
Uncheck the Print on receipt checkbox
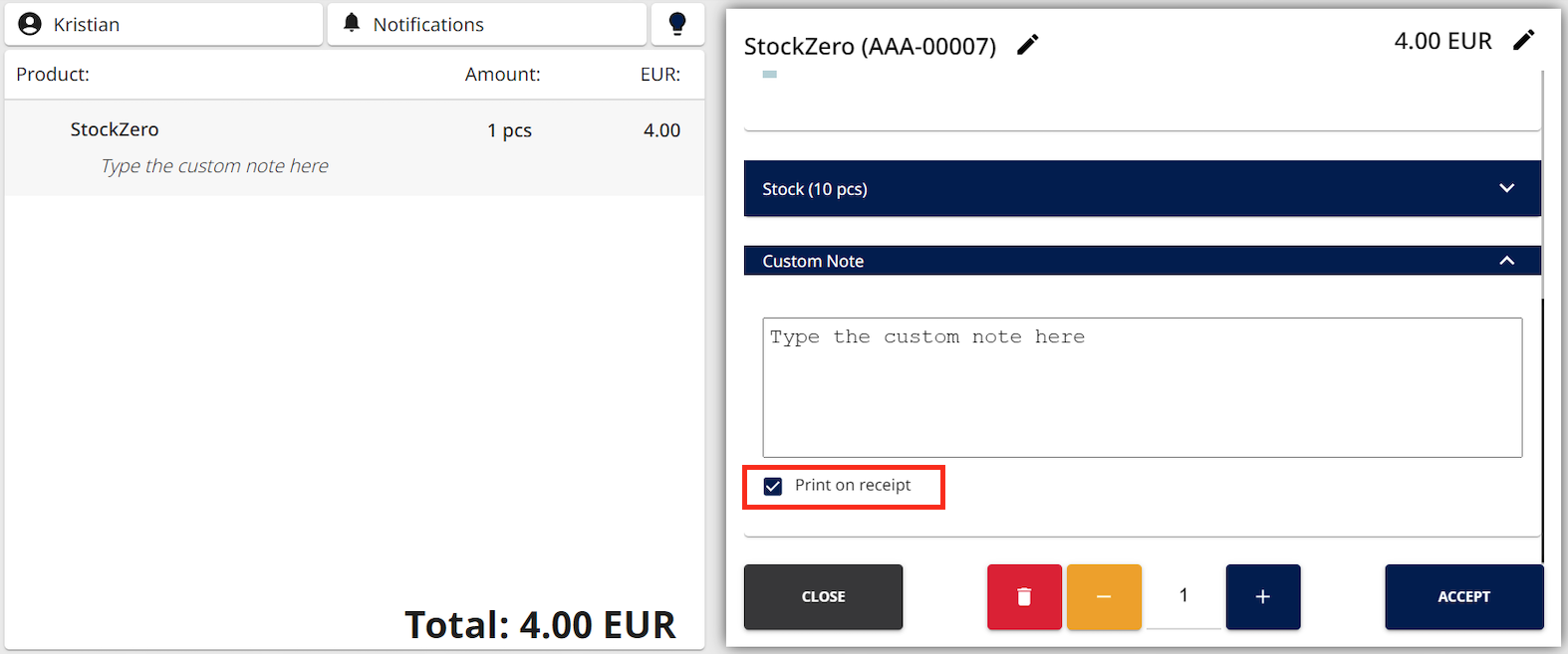[772, 486]
